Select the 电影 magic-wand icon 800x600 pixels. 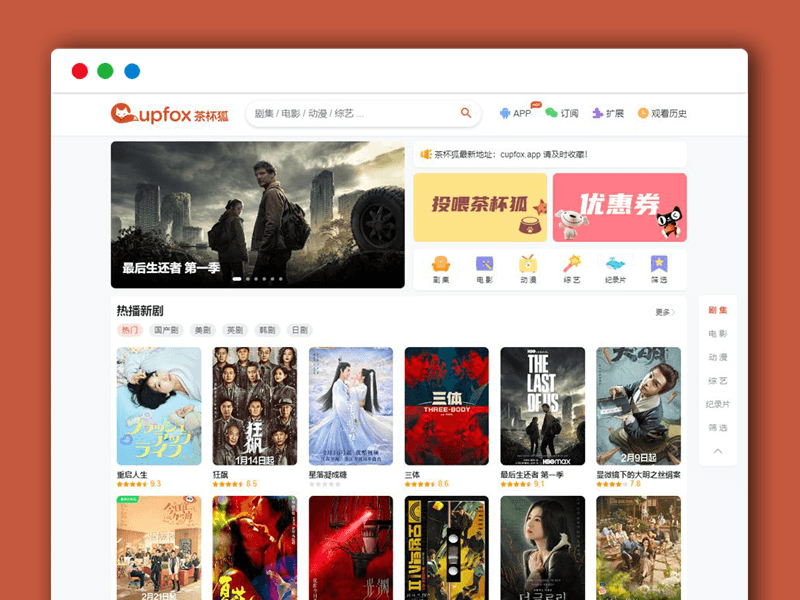pos(485,263)
